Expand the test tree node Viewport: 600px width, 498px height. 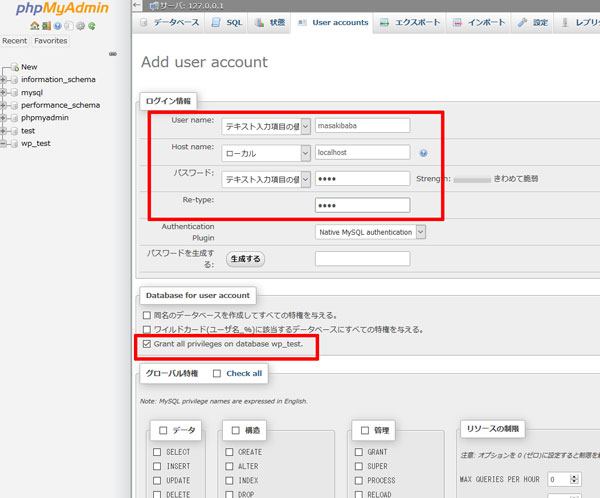click(3, 131)
